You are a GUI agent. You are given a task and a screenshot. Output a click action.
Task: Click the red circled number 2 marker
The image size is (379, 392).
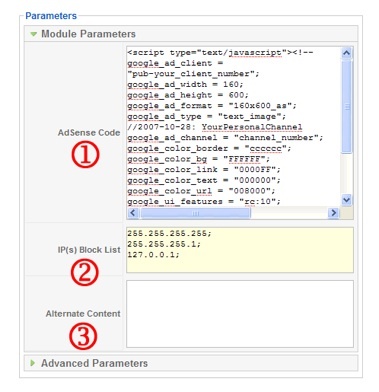click(x=85, y=272)
